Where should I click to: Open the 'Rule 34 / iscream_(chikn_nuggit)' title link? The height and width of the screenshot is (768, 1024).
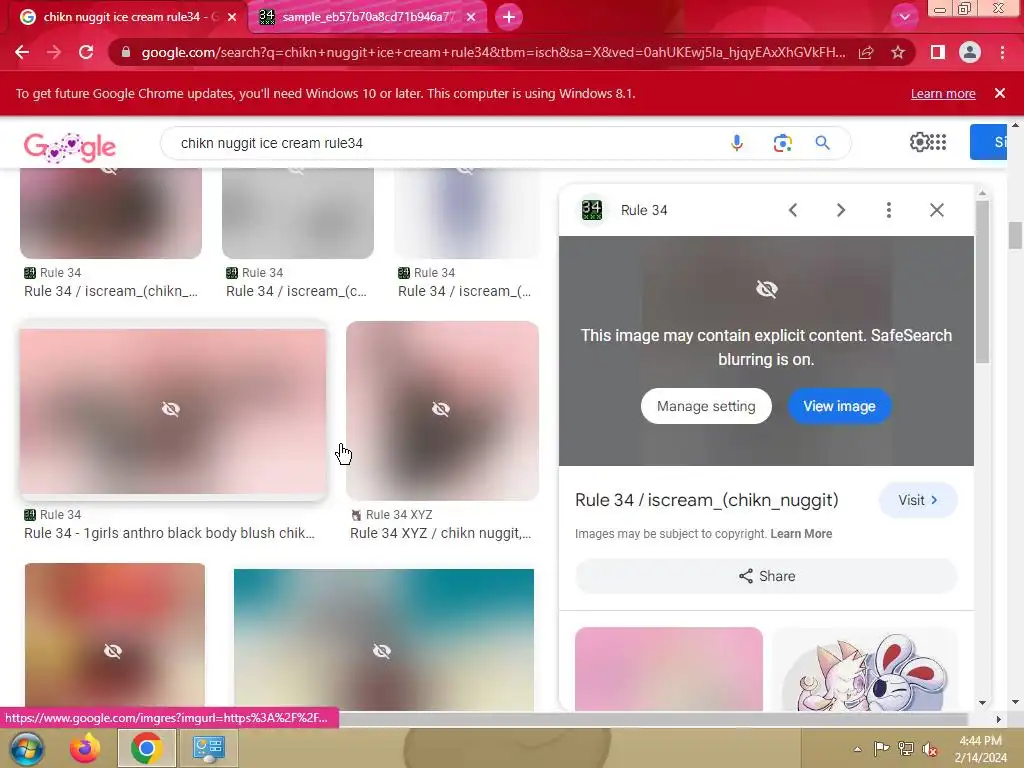coord(706,500)
